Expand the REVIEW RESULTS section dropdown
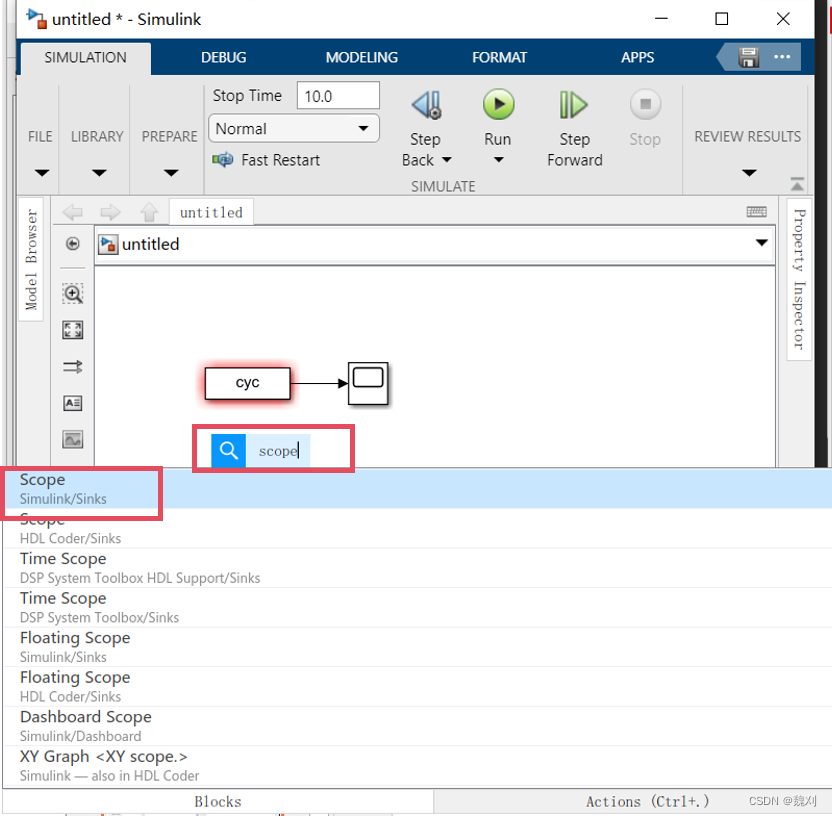 tap(749, 173)
